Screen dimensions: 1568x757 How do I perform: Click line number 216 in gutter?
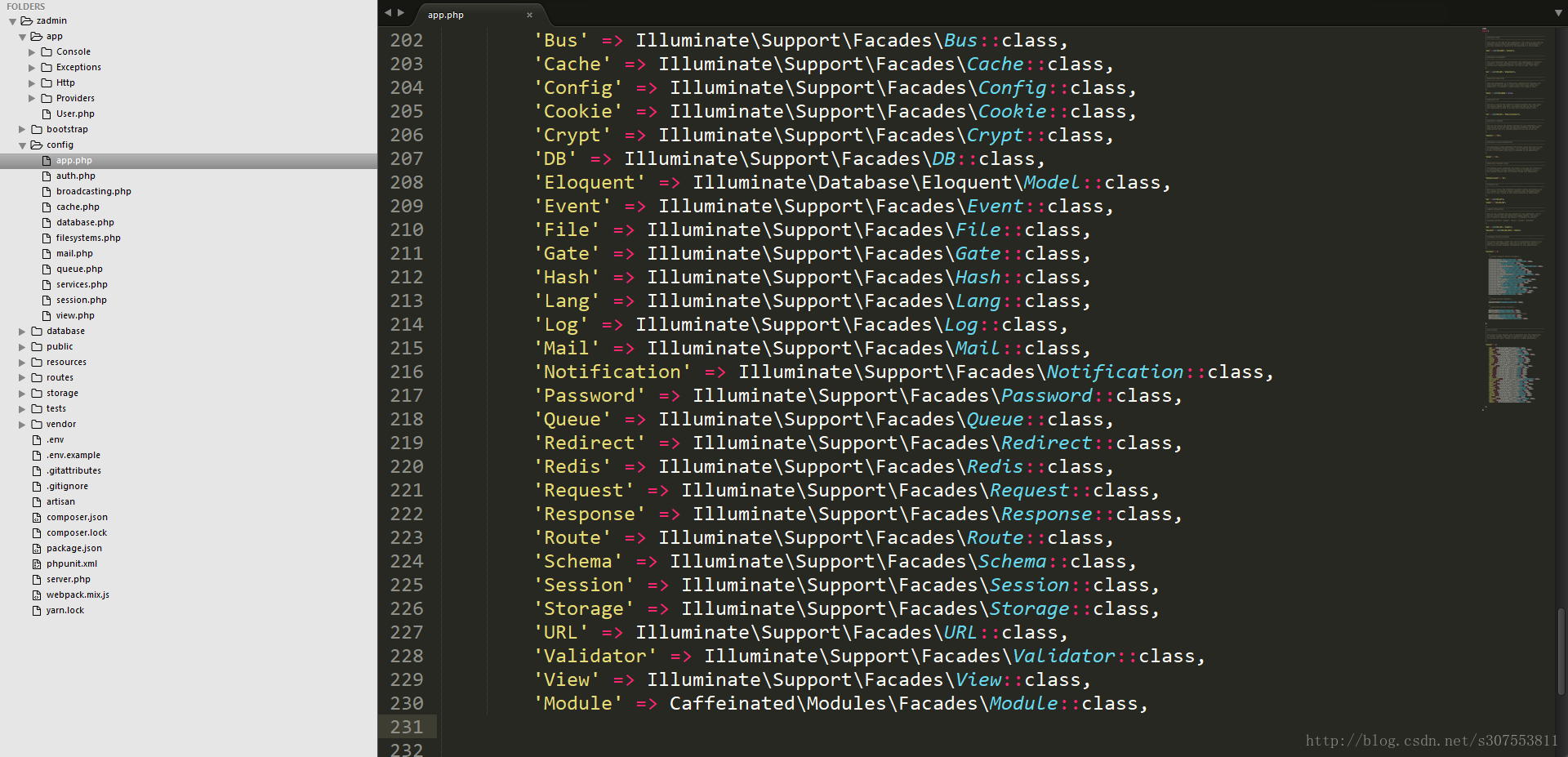point(407,372)
